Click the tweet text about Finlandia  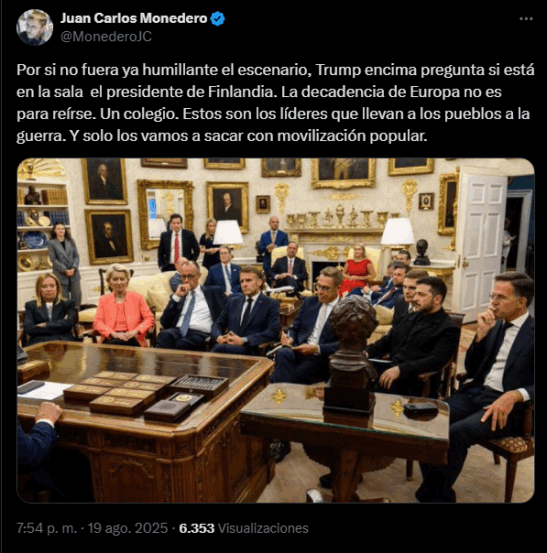[275, 103]
